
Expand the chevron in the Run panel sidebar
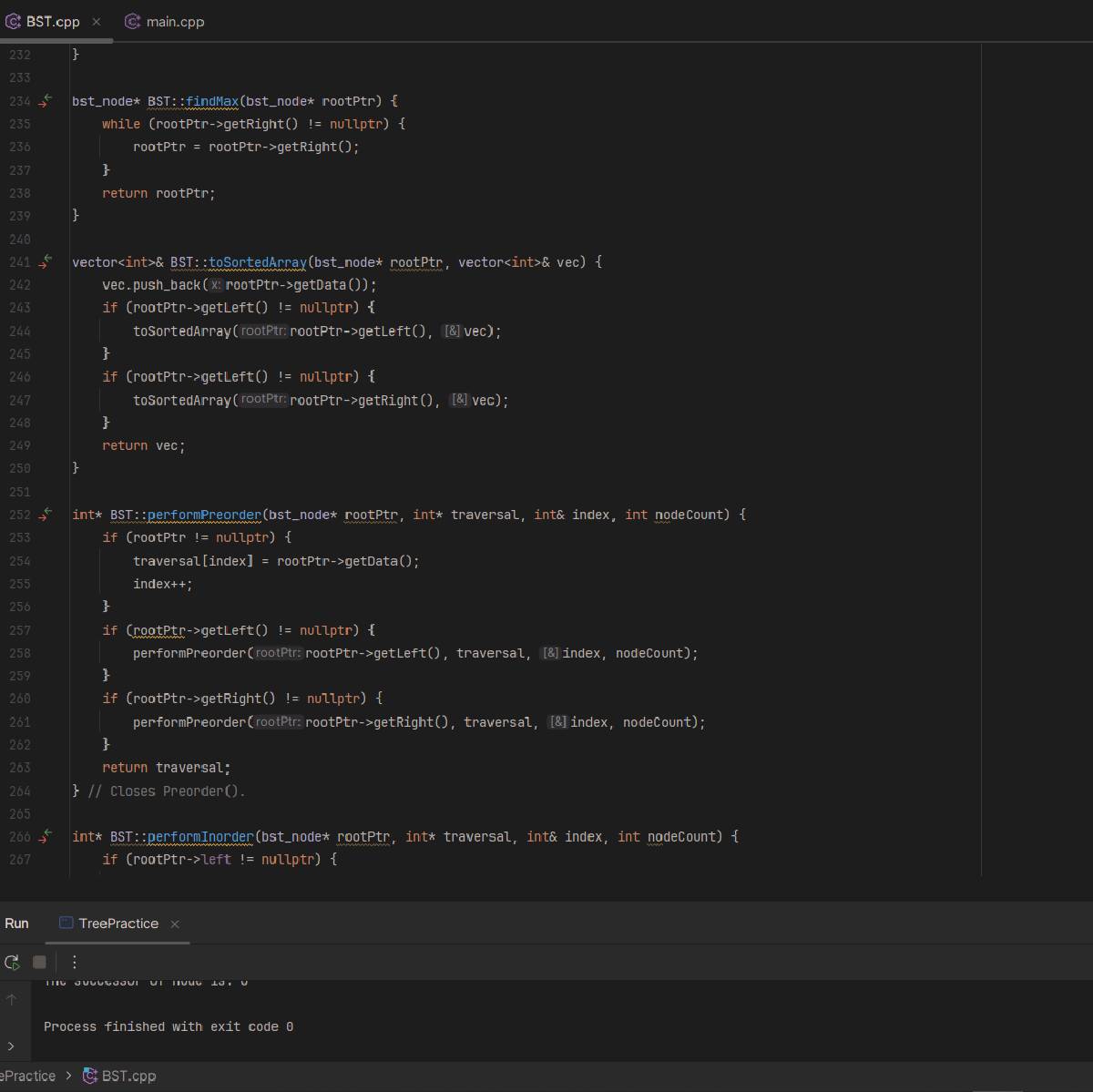coord(11,1046)
